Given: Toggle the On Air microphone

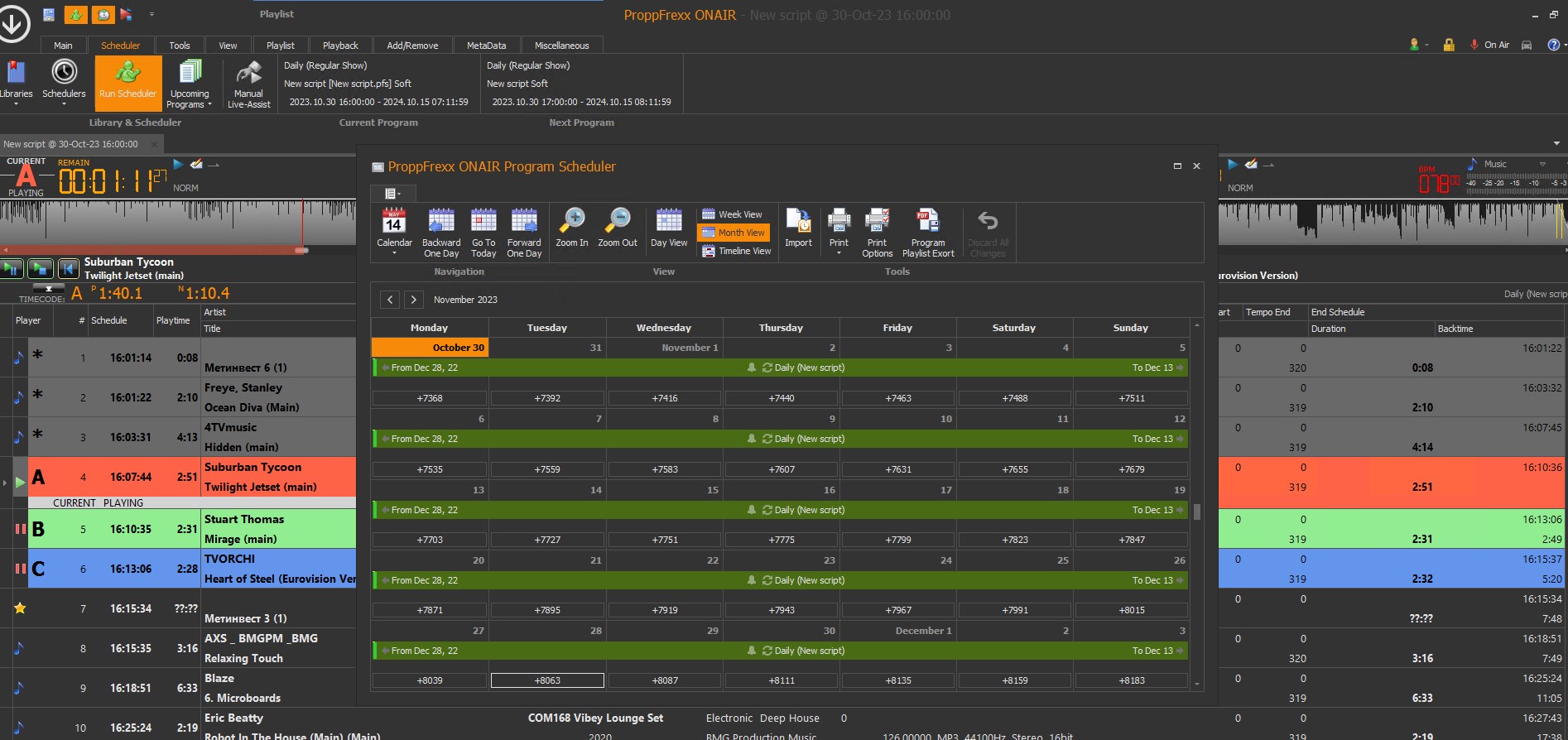Looking at the screenshot, I should pyautogui.click(x=1474, y=45).
